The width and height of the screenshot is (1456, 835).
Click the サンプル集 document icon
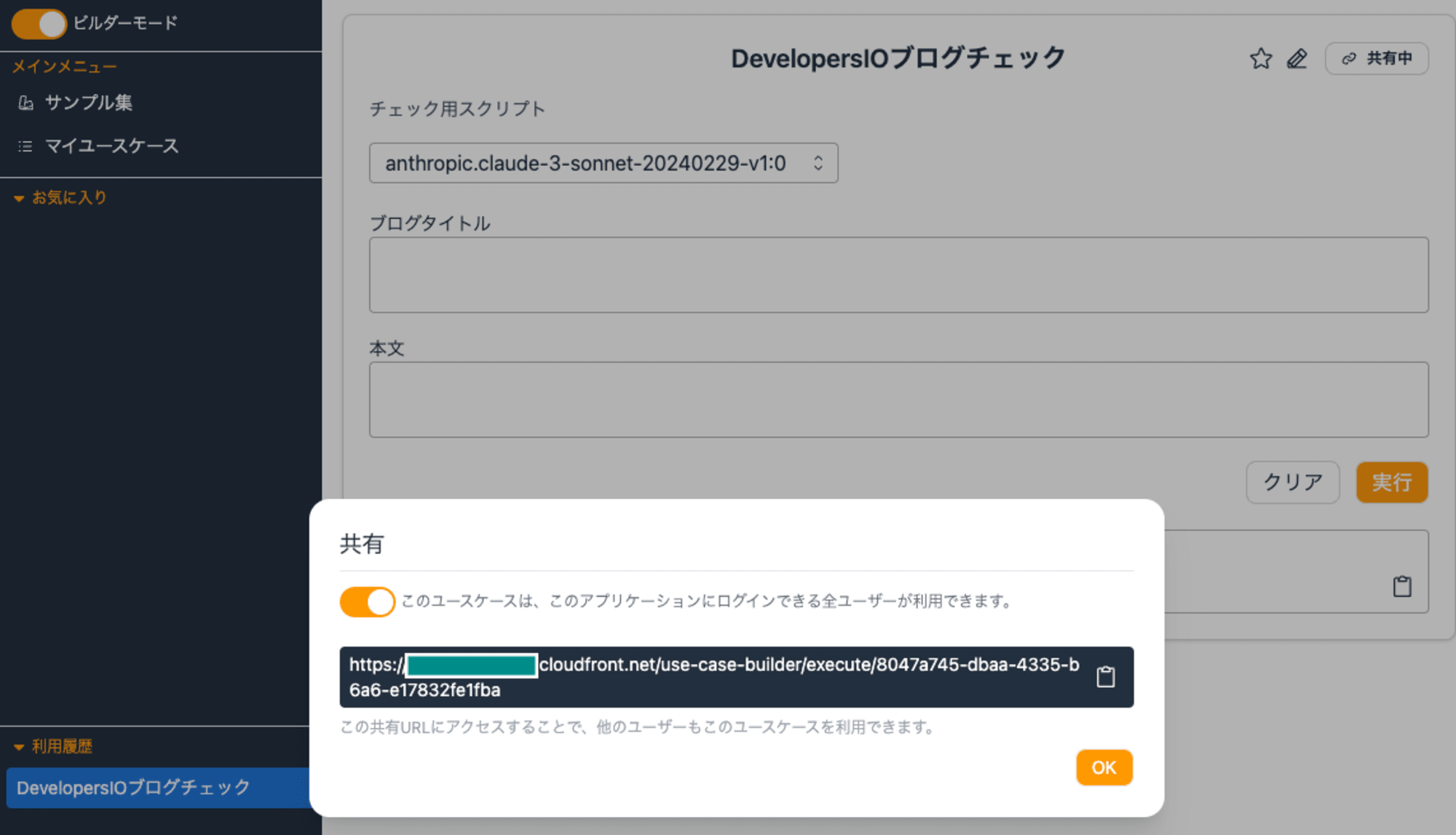pos(25,103)
